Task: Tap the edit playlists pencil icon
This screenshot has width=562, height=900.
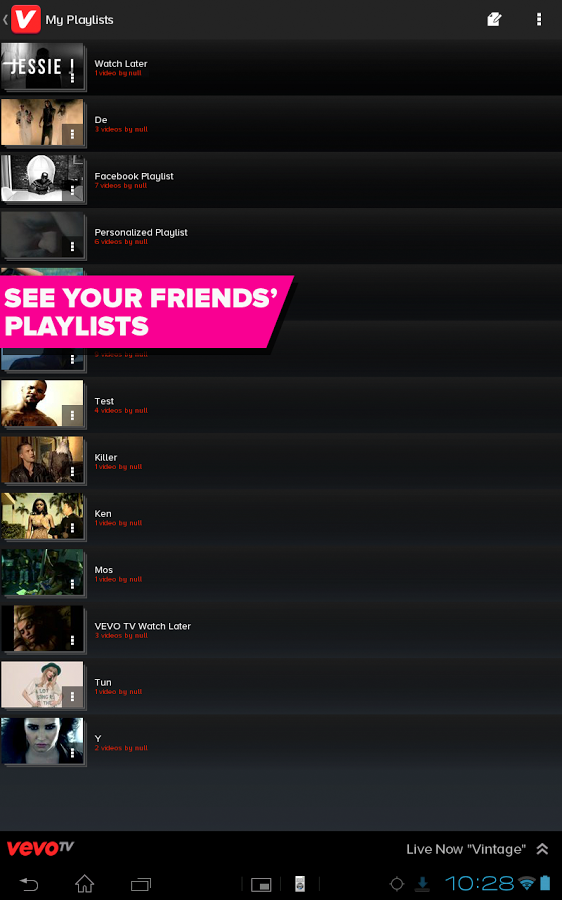Action: (x=494, y=20)
